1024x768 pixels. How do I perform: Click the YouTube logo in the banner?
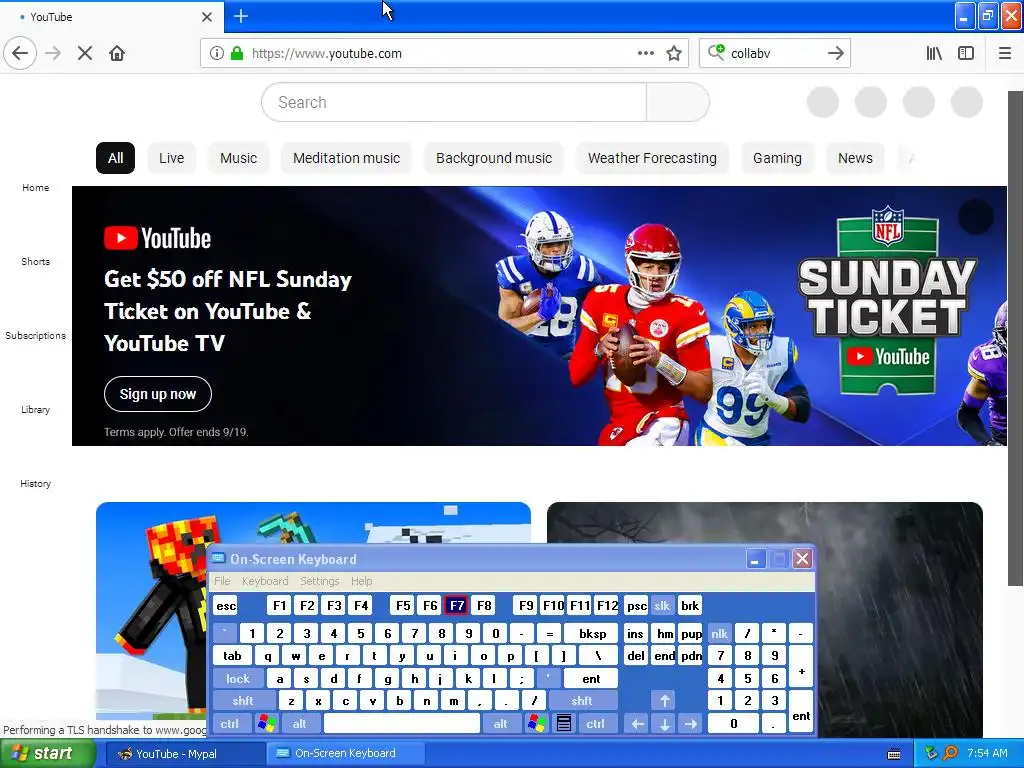coord(157,238)
